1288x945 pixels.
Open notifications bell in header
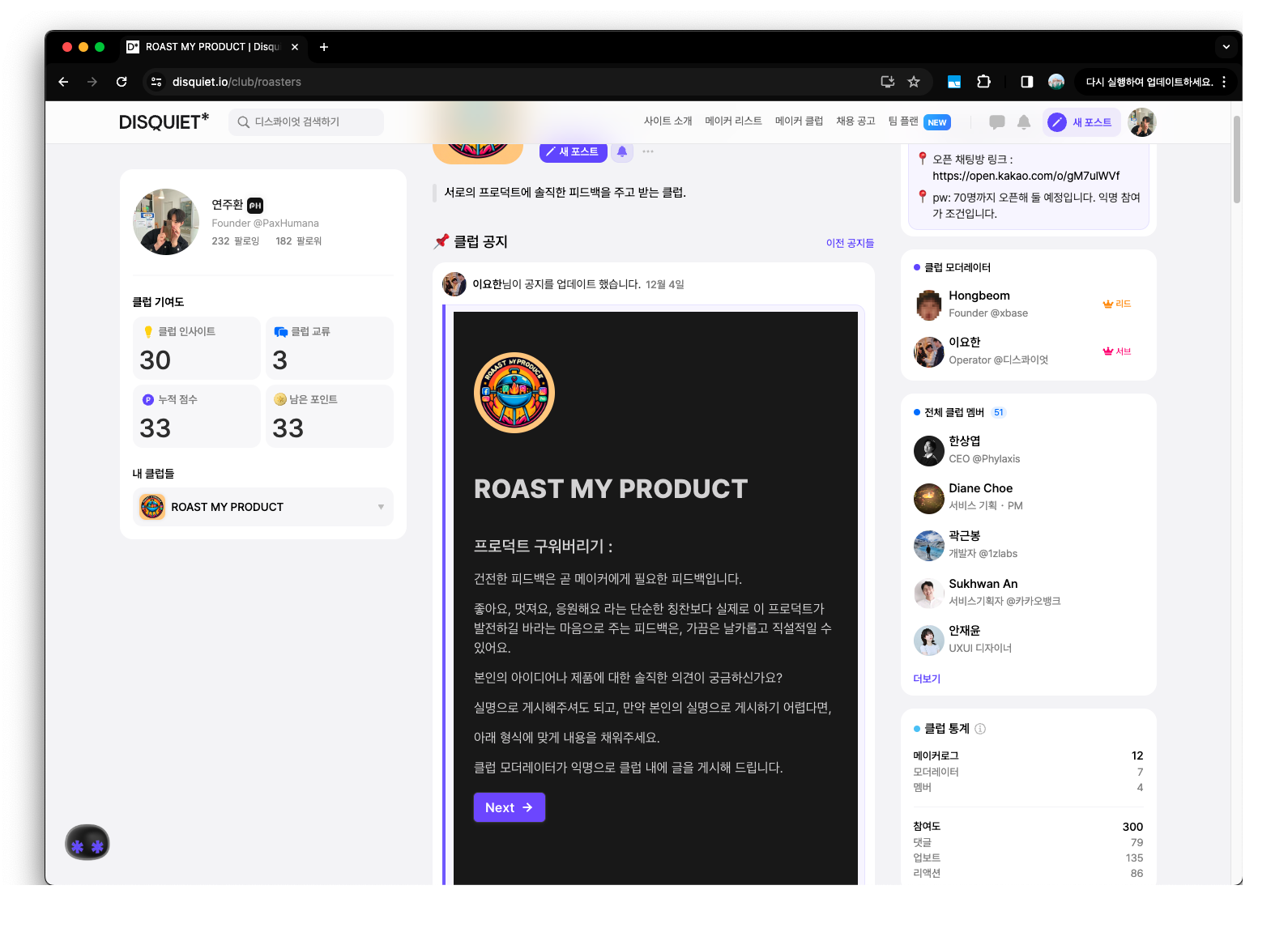1024,122
